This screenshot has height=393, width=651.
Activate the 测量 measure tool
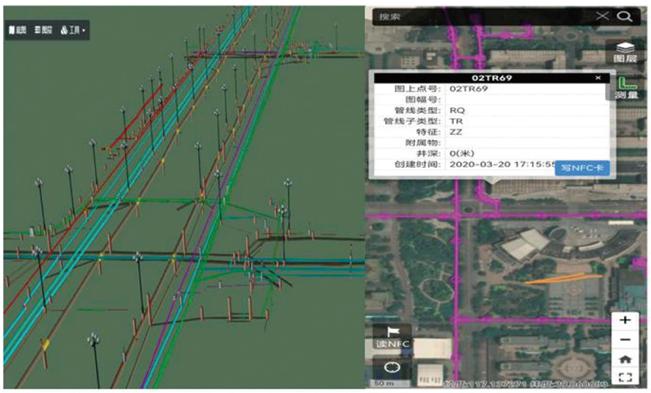click(627, 88)
